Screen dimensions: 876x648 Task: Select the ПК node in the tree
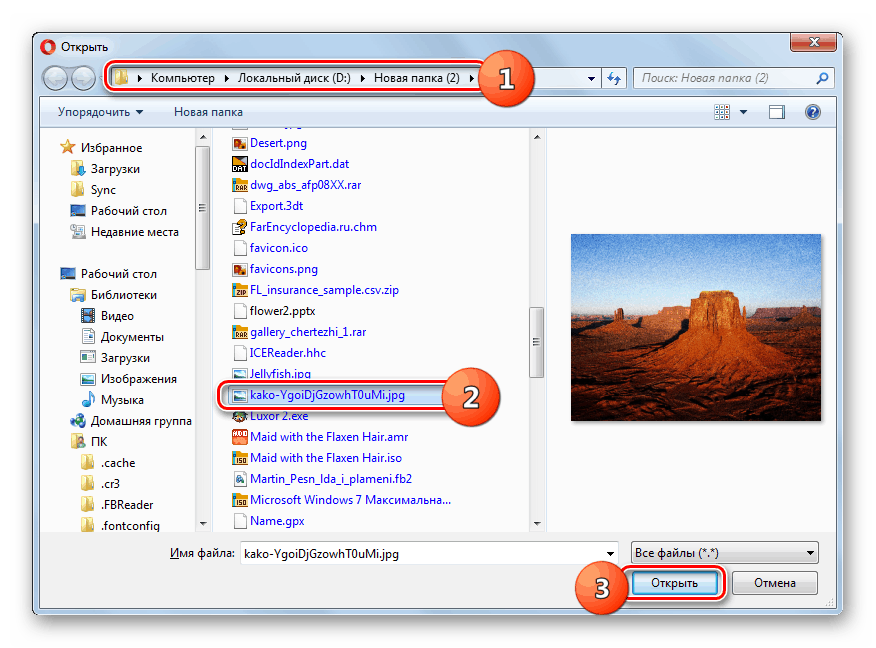pos(99,442)
